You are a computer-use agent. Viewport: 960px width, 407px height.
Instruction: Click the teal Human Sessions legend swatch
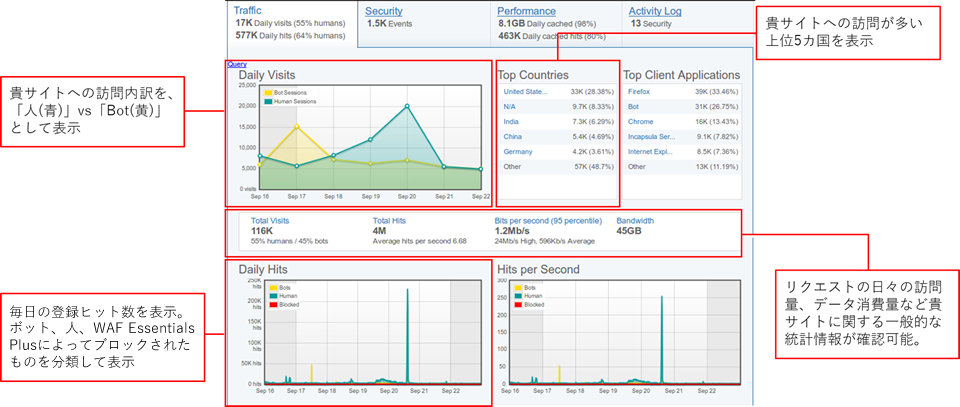(x=268, y=99)
